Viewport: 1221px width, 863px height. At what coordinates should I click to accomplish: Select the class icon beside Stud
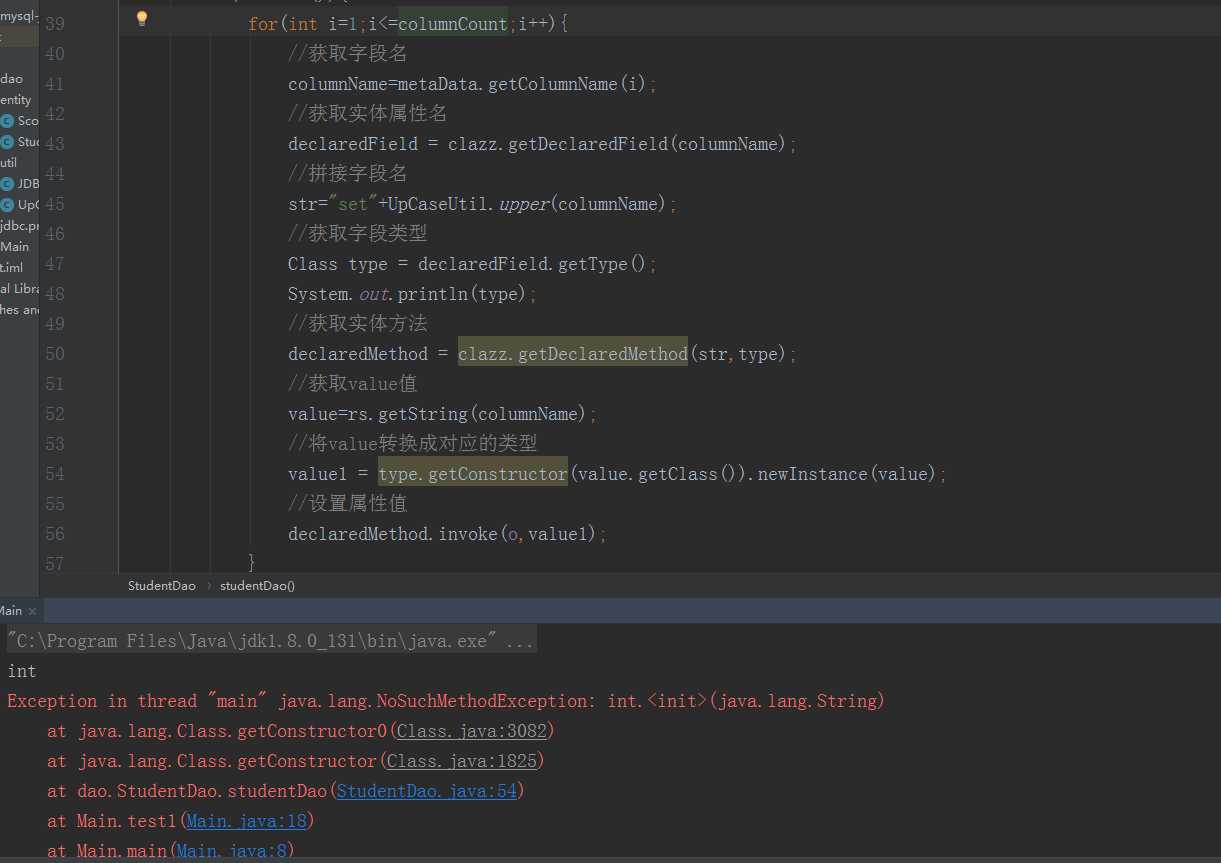point(7,142)
